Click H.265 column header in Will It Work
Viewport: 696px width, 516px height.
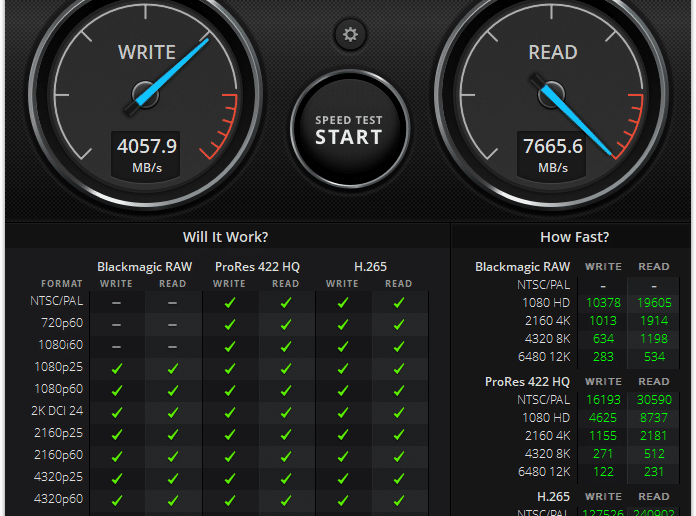pos(371,267)
